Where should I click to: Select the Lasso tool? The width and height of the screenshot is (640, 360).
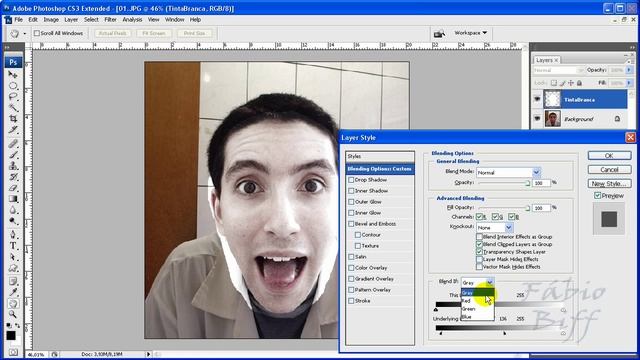[13, 97]
